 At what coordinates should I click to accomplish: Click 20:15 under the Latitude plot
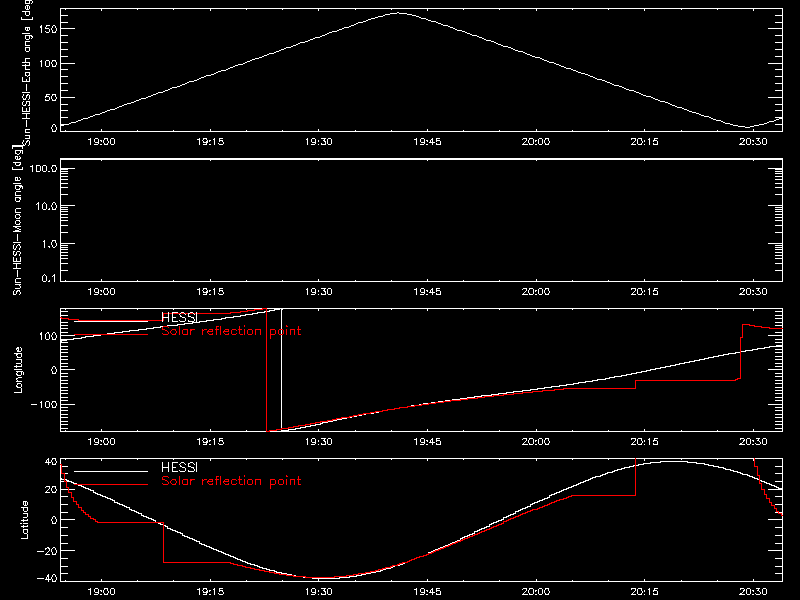[644, 591]
